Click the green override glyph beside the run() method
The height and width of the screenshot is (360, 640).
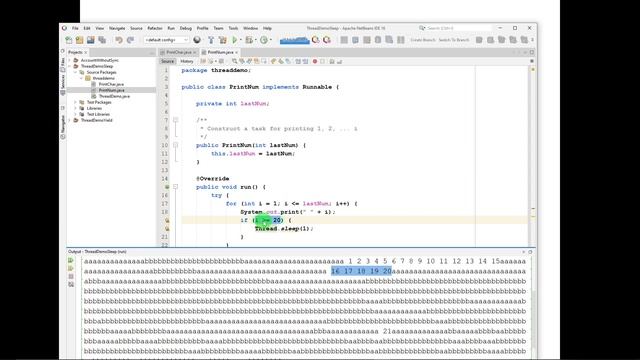[x=167, y=187]
